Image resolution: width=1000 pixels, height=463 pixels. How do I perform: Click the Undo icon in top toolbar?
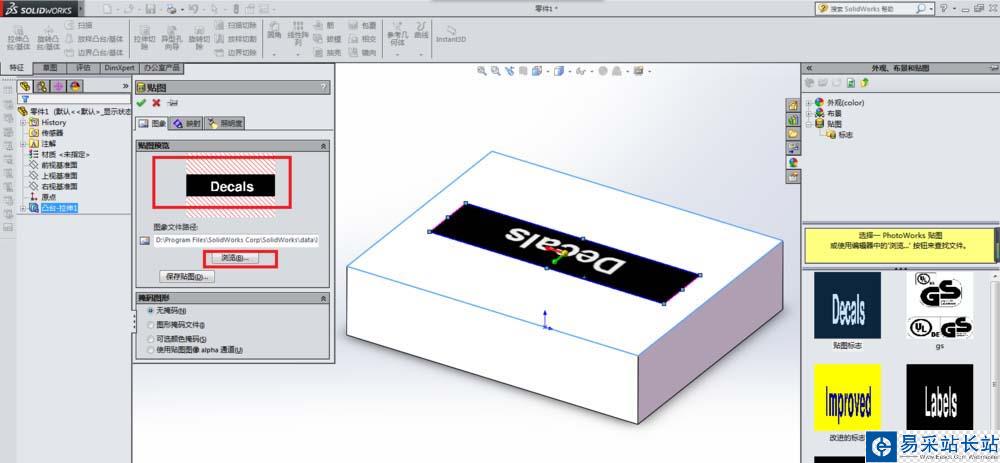pos(193,9)
